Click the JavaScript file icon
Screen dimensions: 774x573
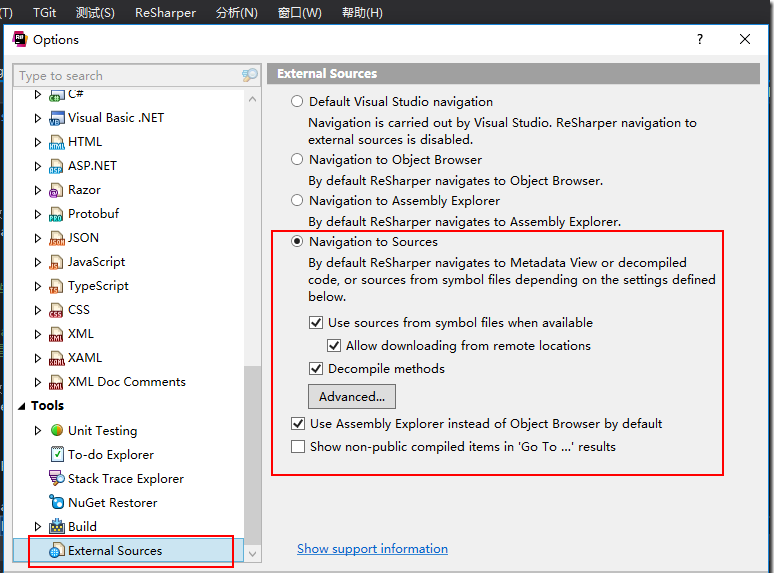click(x=56, y=263)
